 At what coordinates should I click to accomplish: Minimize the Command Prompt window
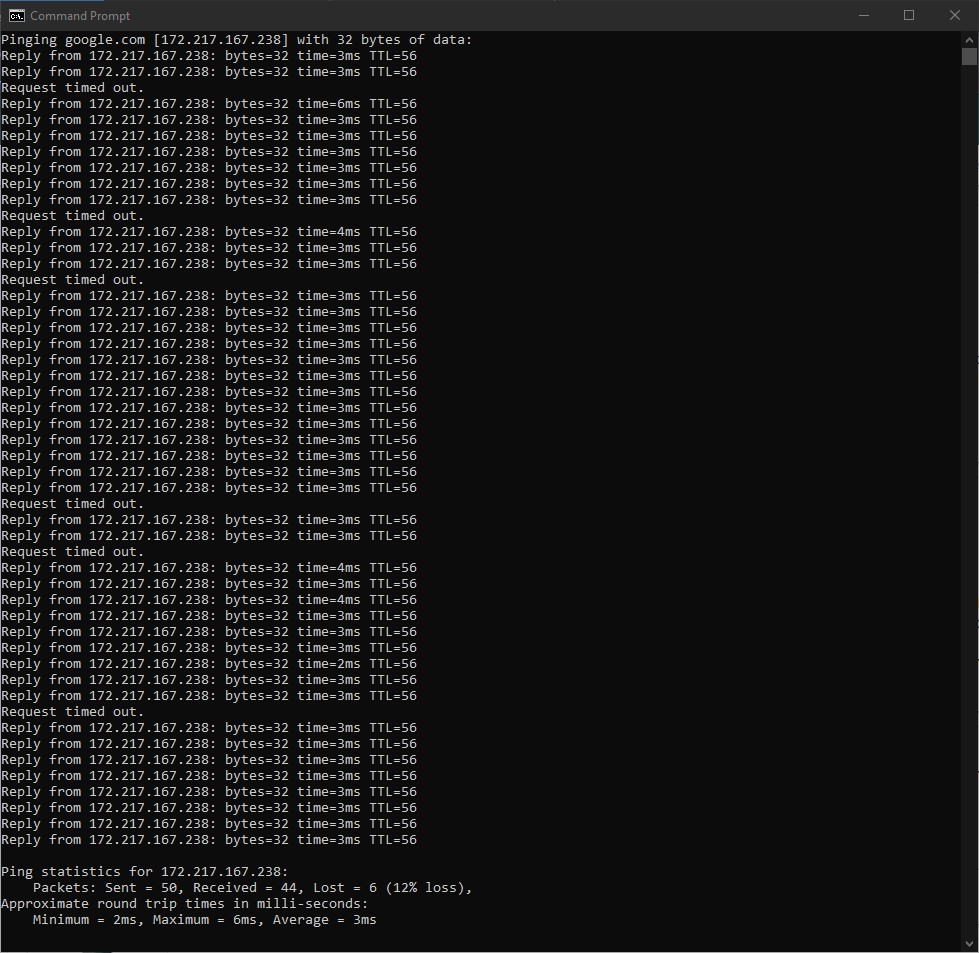point(862,15)
